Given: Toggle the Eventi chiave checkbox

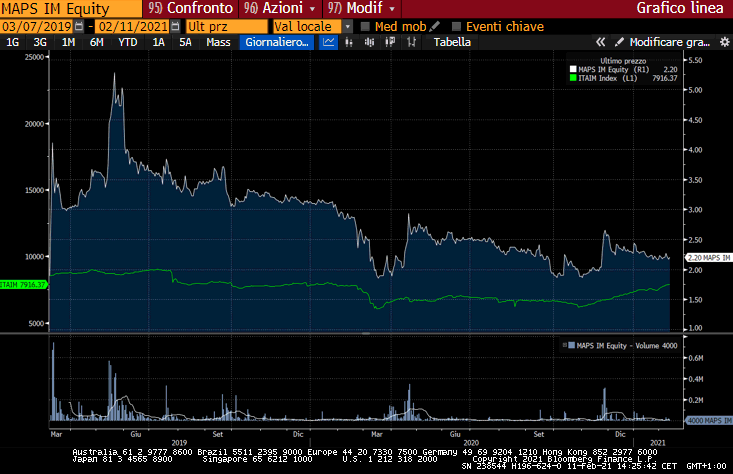Looking at the screenshot, I should [457, 27].
